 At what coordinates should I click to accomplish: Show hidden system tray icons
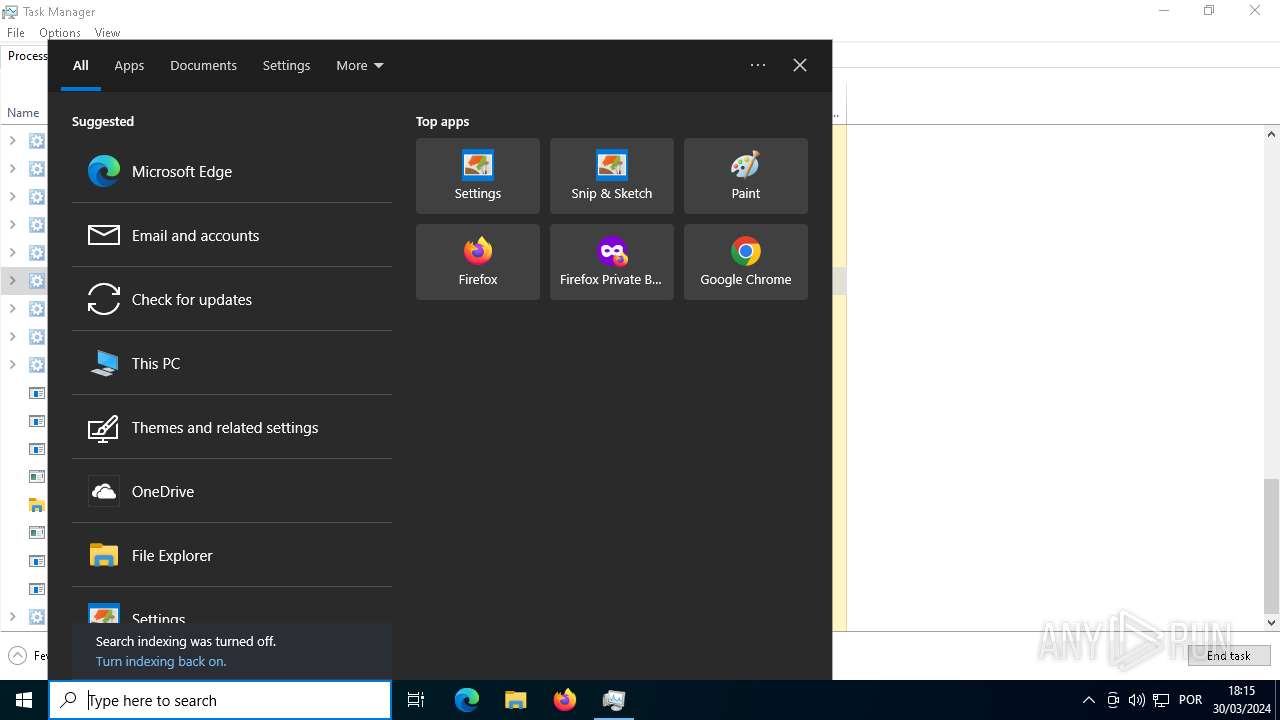coord(1089,700)
